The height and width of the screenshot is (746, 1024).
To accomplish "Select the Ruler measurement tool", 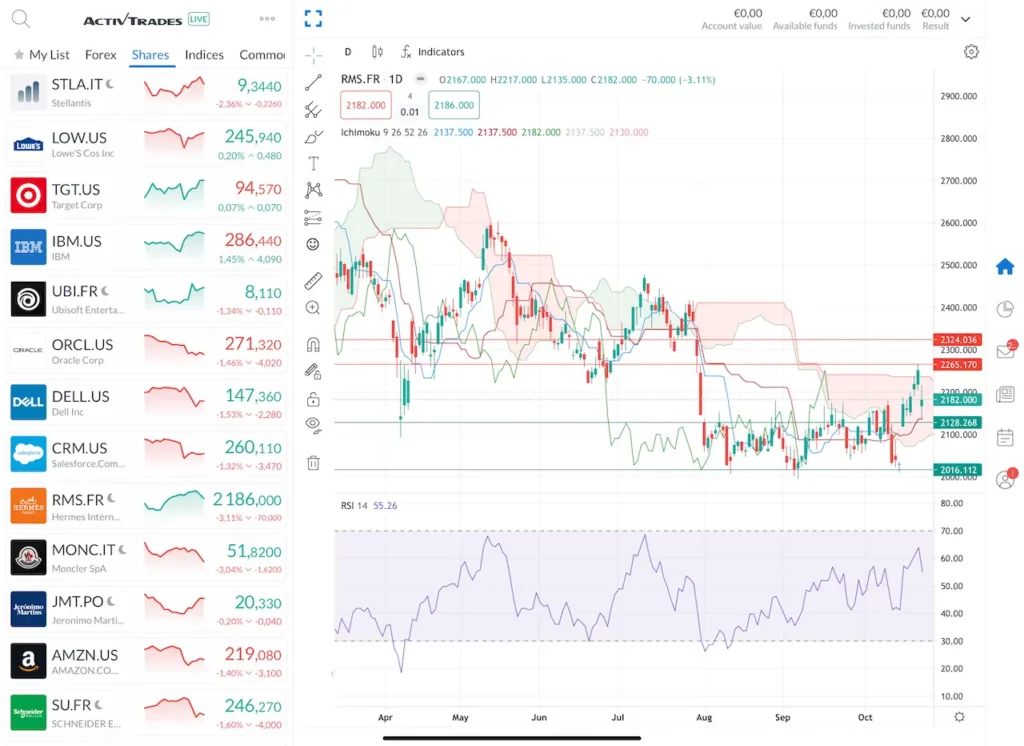I will pos(313,281).
